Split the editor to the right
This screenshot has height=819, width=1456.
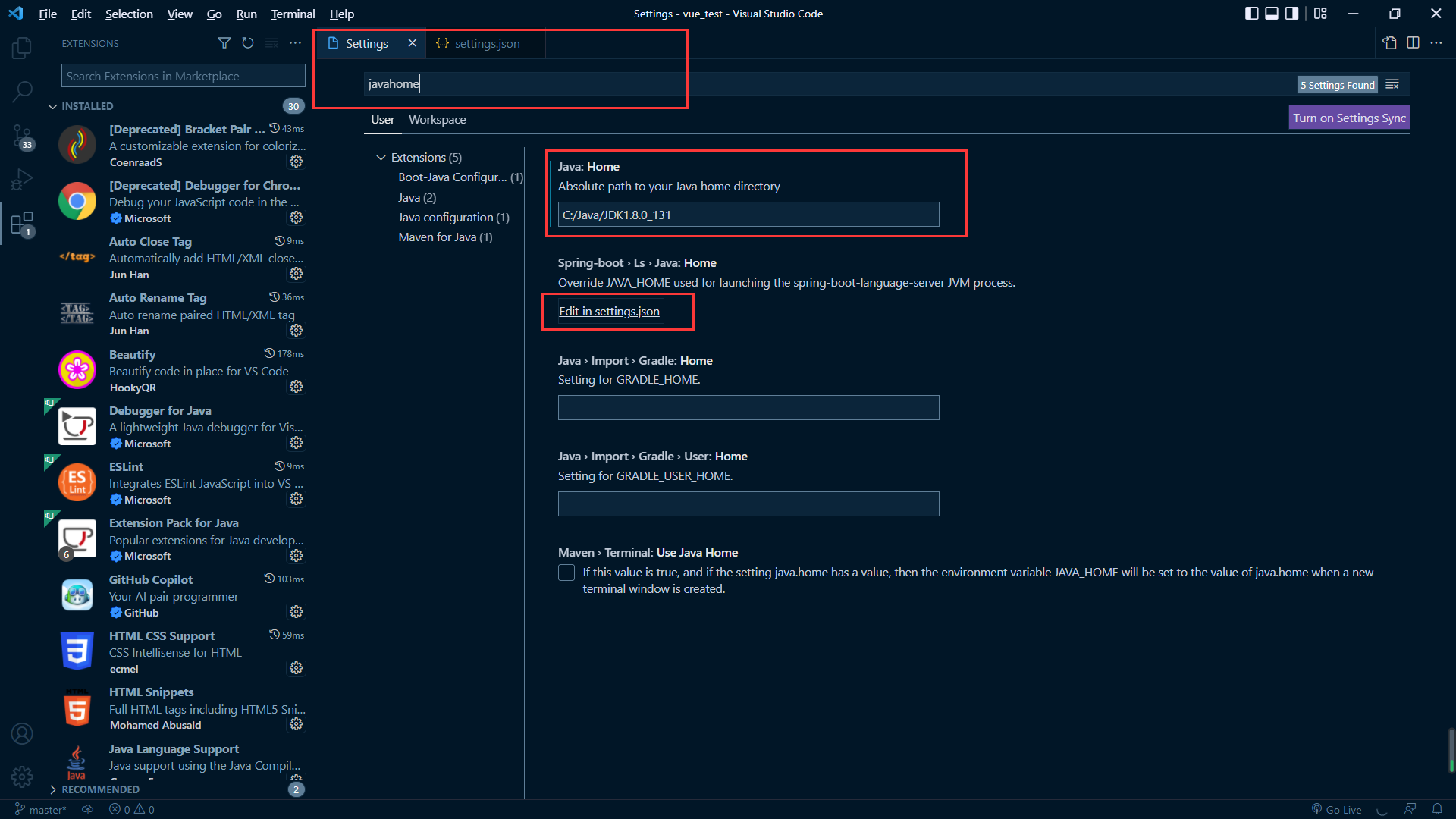[x=1413, y=43]
